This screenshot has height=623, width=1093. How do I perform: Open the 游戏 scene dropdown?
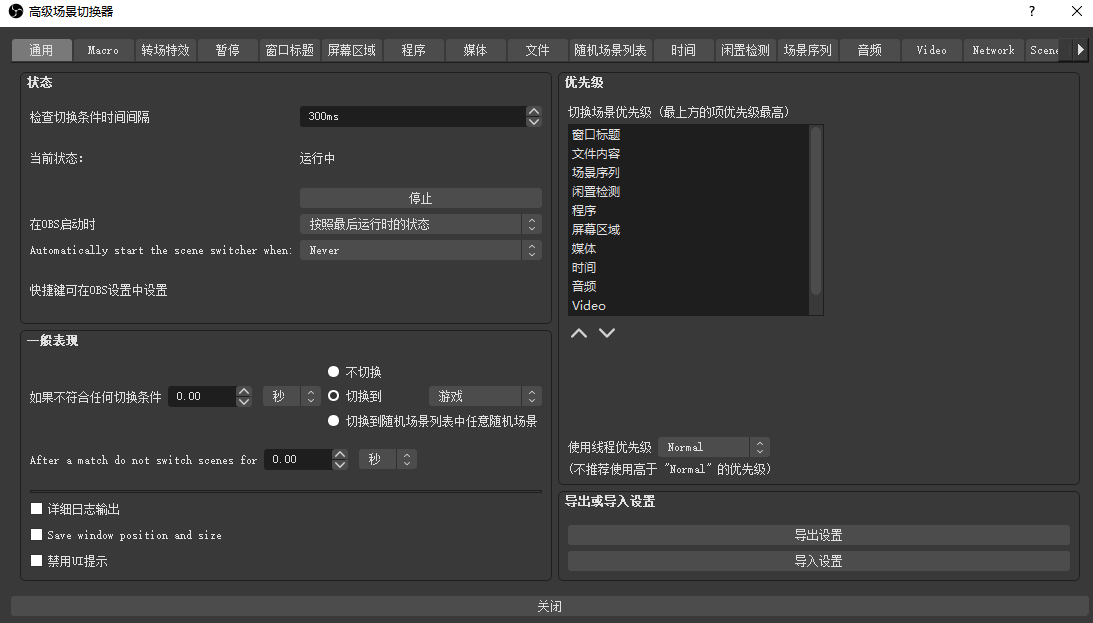coord(484,397)
